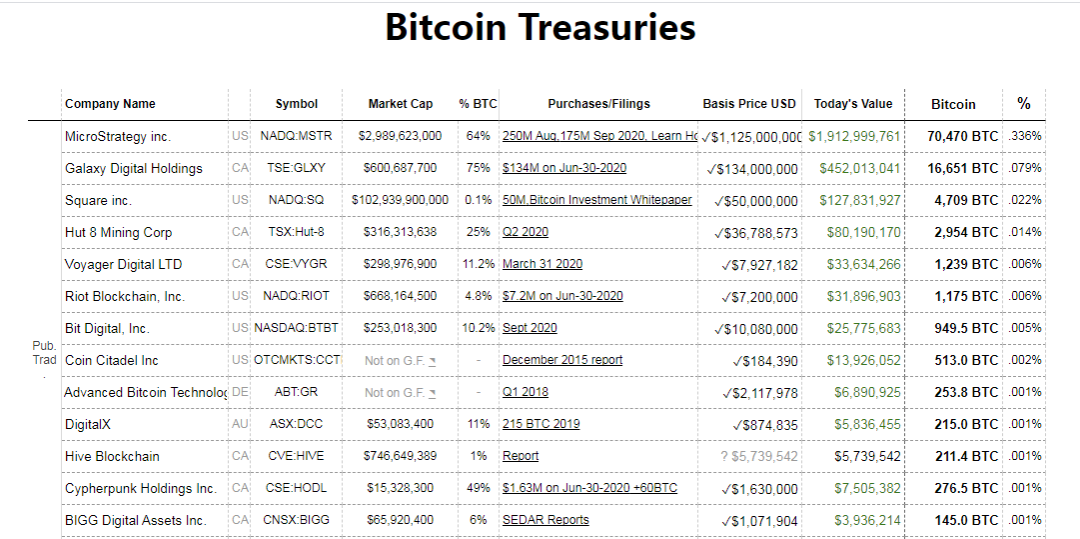The height and width of the screenshot is (539, 1080).
Task: Open Cypherpunk Holdings' $1.63M Jun-30-2020 link
Action: 589,488
